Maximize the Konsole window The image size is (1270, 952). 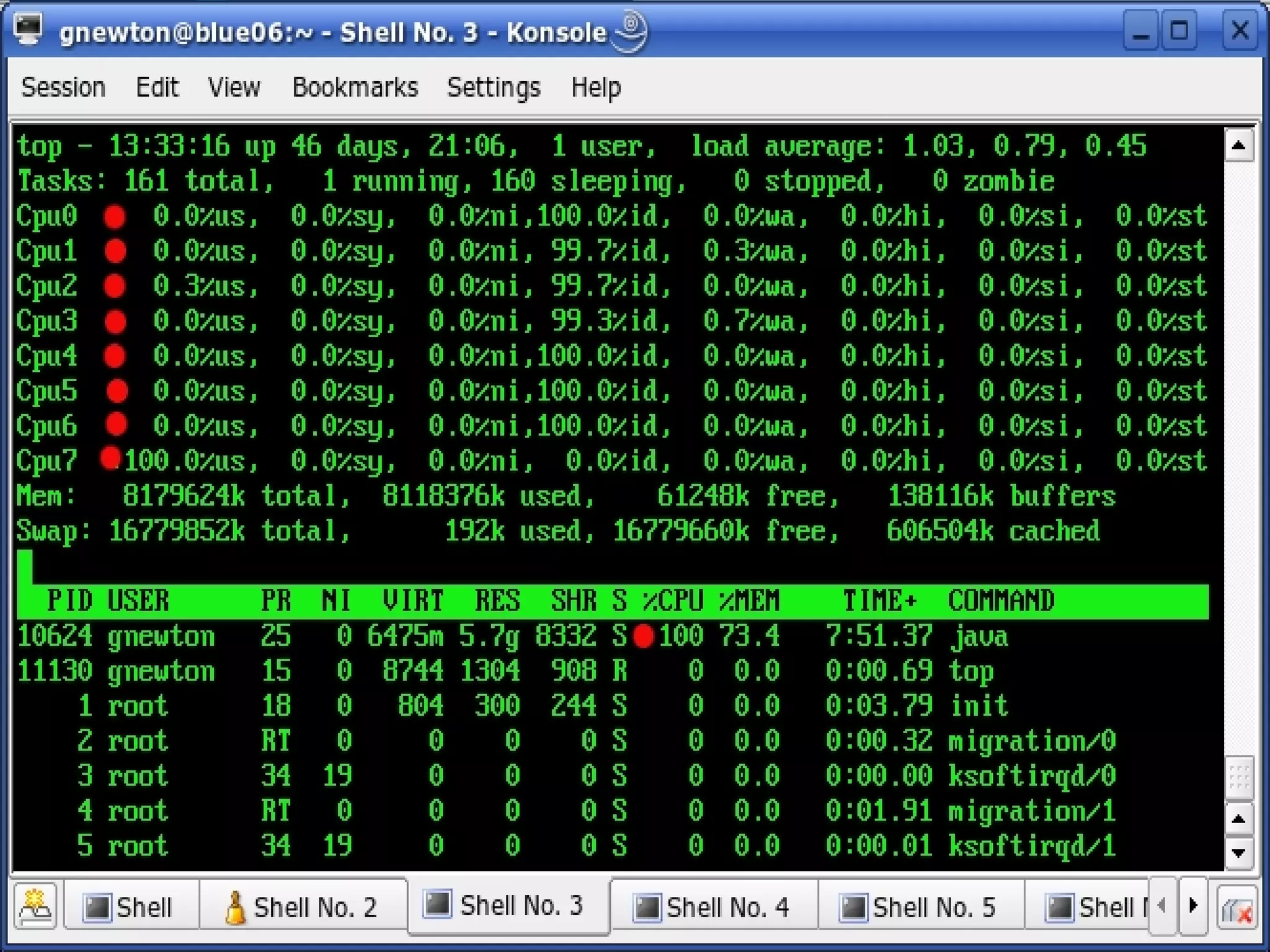coord(1179,30)
